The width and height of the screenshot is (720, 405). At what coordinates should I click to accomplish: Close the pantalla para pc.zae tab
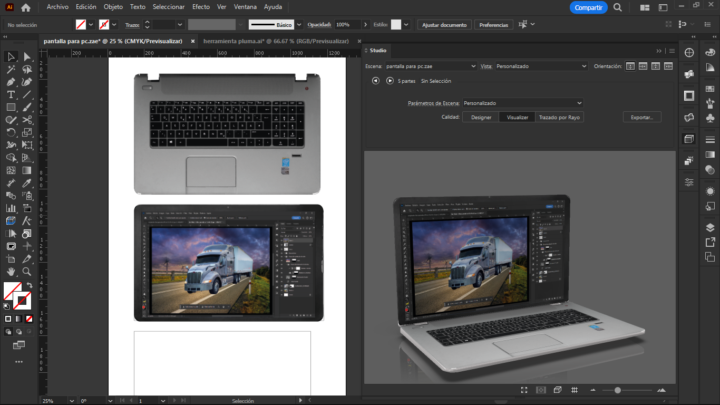(x=192, y=41)
